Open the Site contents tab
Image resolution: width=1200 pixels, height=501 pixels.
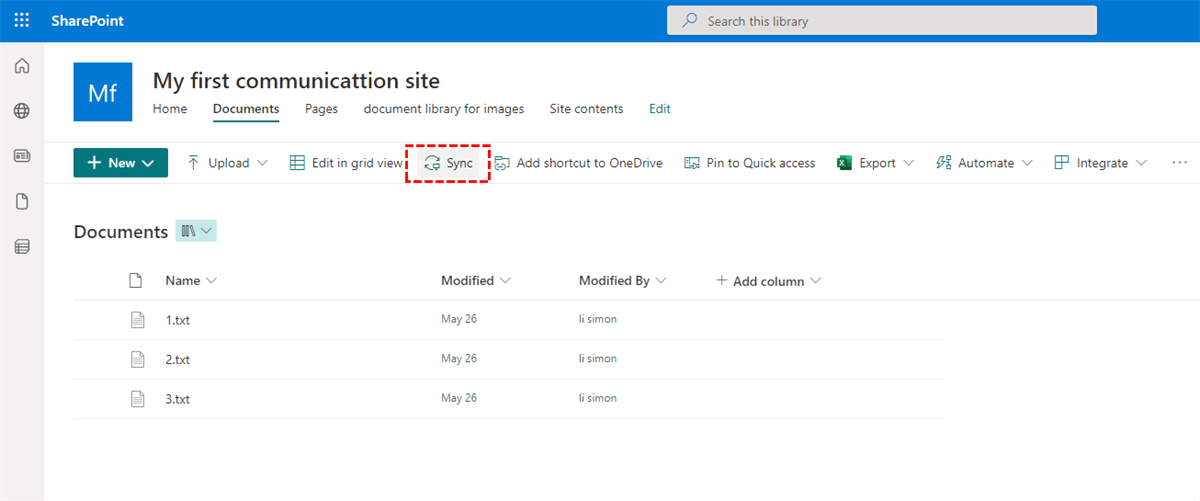coord(586,109)
